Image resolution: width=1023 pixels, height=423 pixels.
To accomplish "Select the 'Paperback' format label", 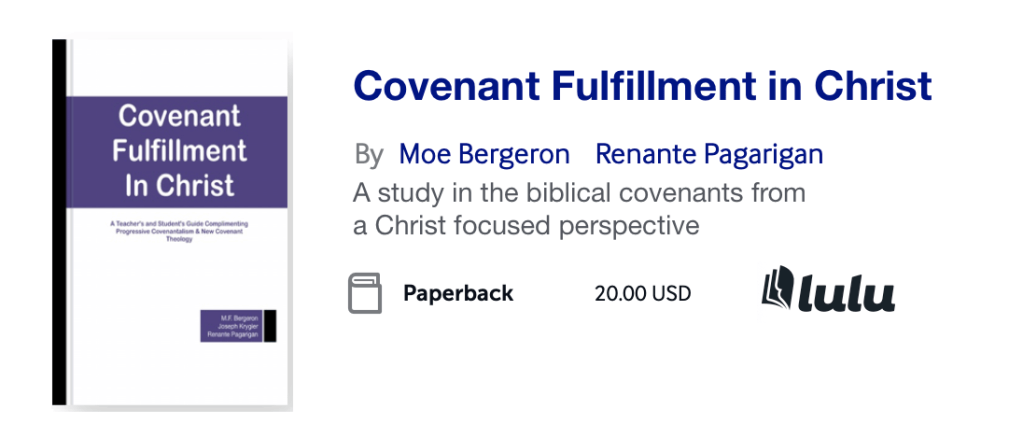I will [x=458, y=294].
